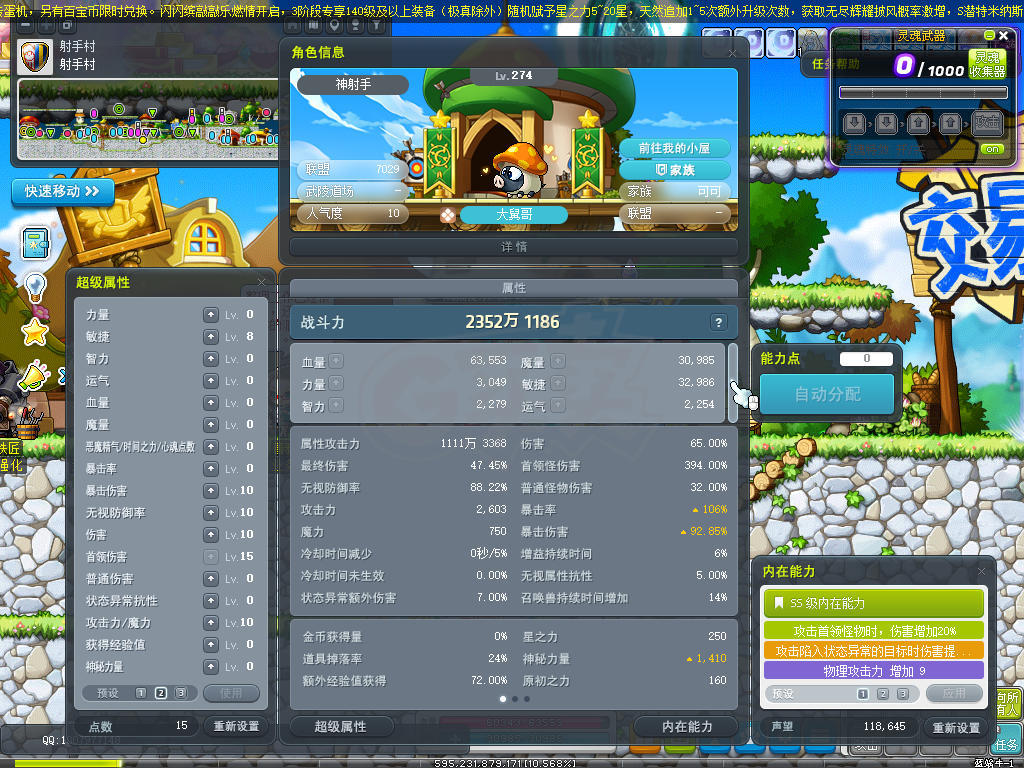Click the plus icon for 力量 in 超级属性
The height and width of the screenshot is (768, 1024).
click(x=210, y=315)
